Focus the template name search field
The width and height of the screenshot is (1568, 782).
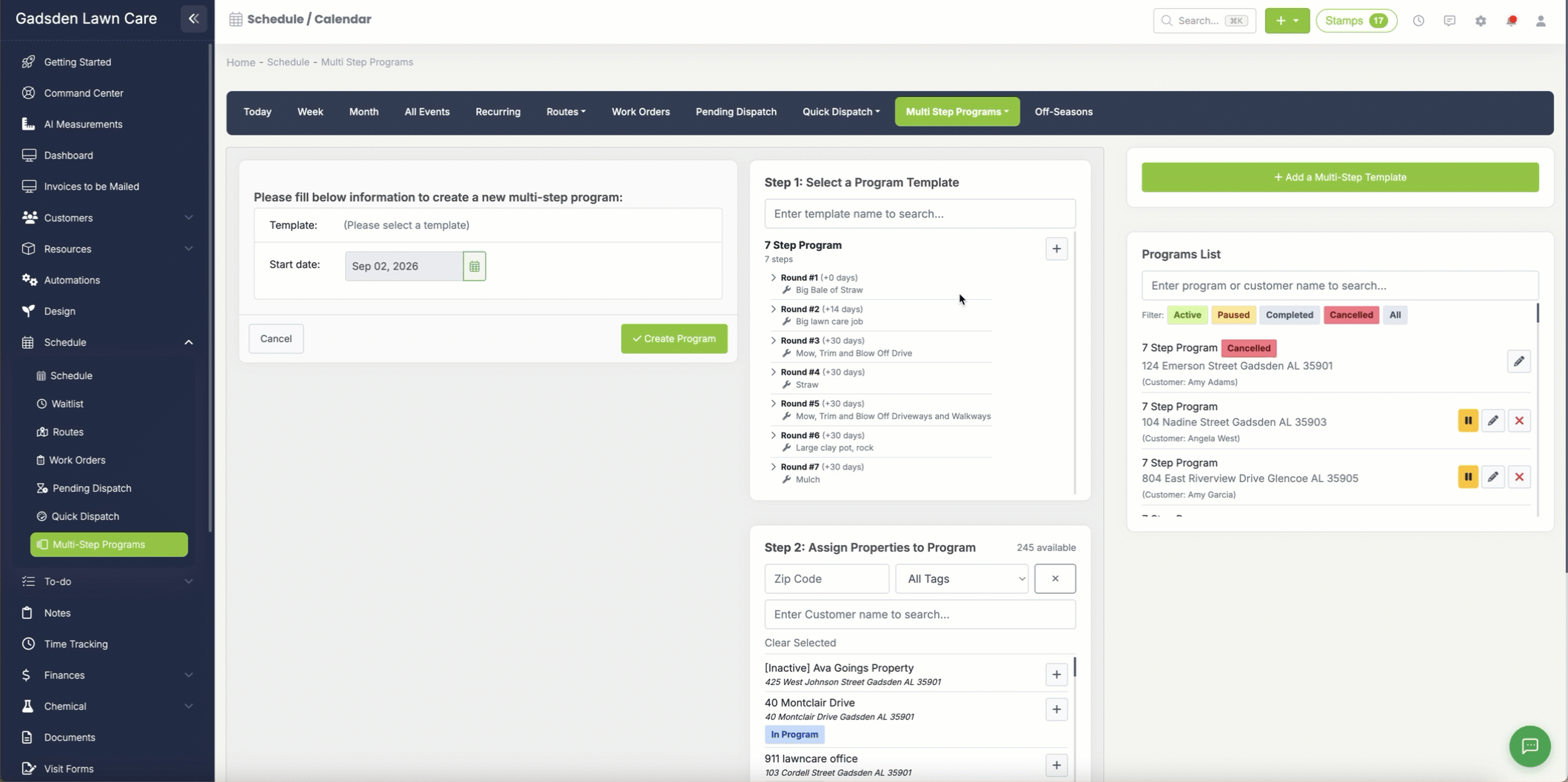(x=919, y=213)
